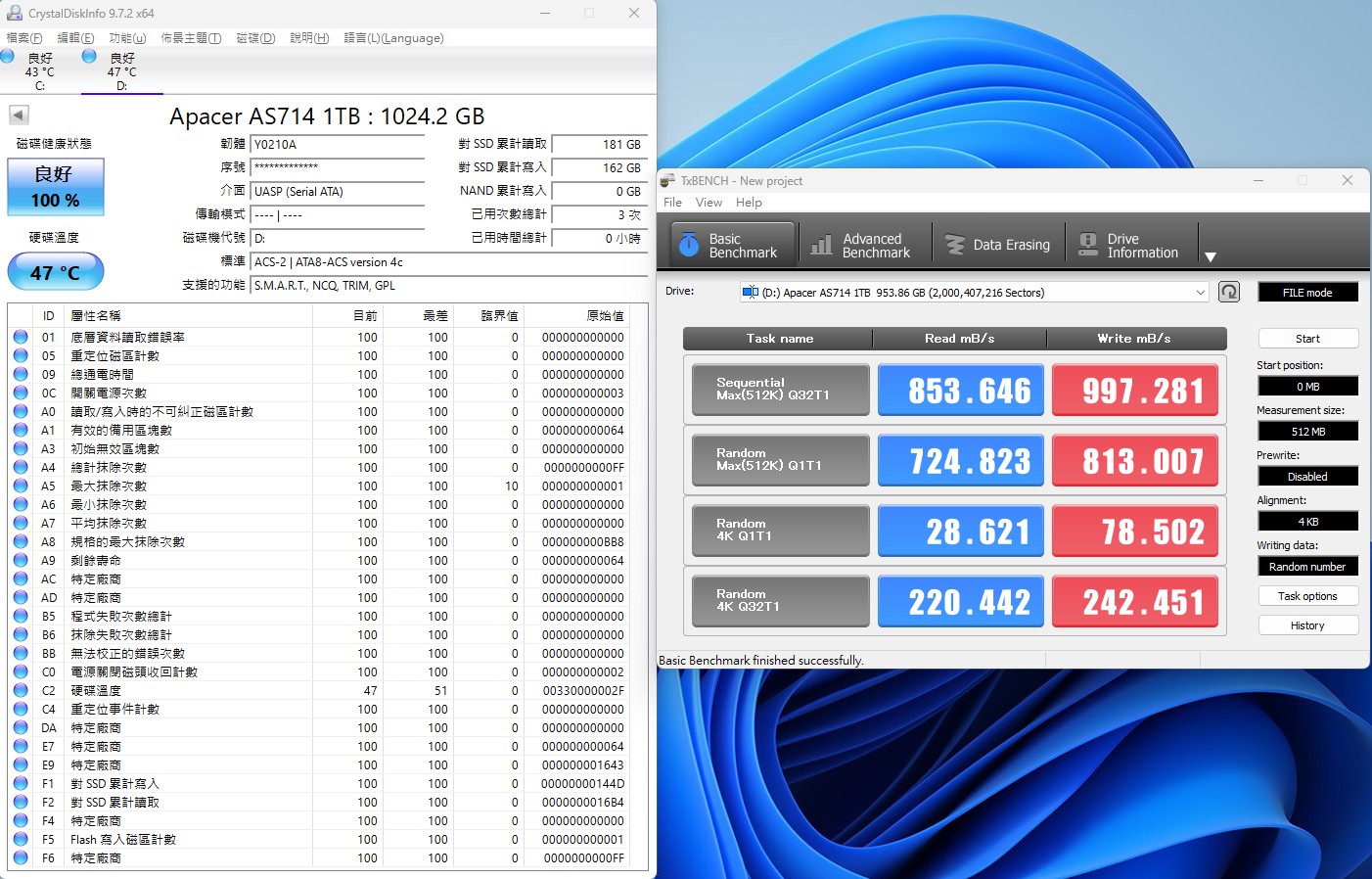The image size is (1372, 879).
Task: Click the status orb for attribute 01
Action: pyautogui.click(x=21, y=337)
